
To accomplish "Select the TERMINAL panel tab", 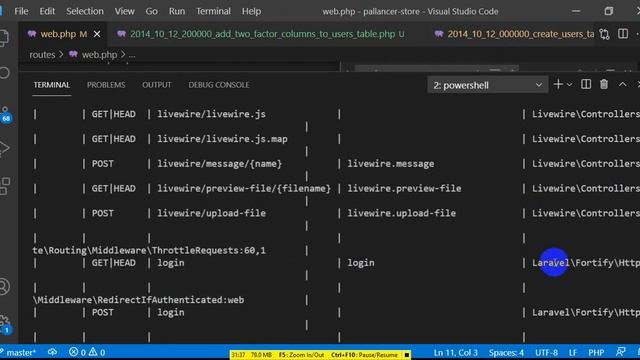I will click(52, 85).
